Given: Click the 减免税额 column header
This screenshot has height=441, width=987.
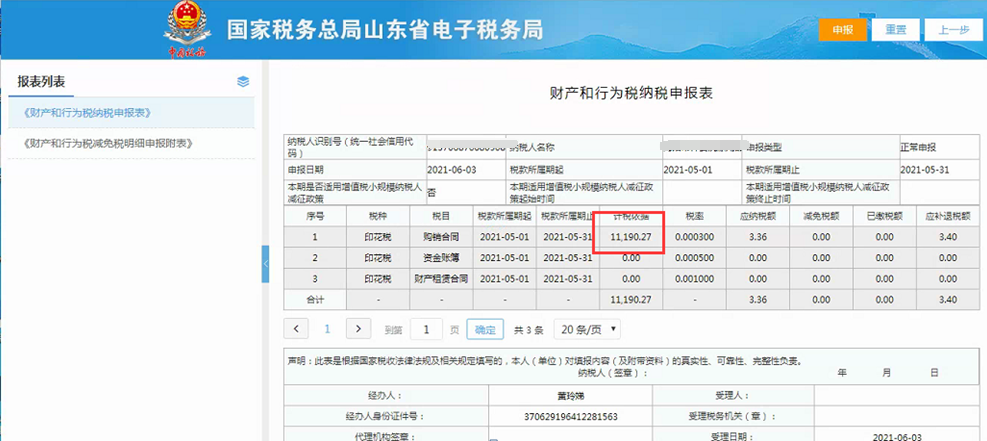Looking at the screenshot, I should [x=821, y=216].
